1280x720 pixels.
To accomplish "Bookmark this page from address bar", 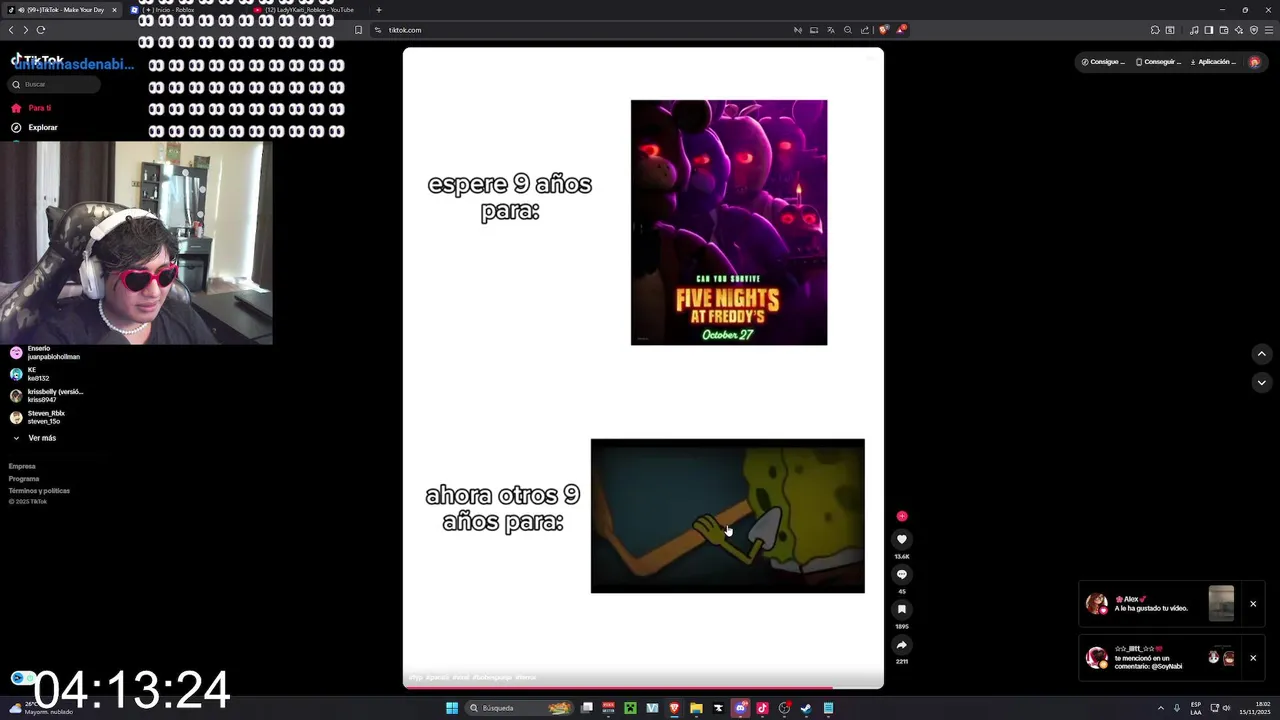I will click(x=358, y=30).
